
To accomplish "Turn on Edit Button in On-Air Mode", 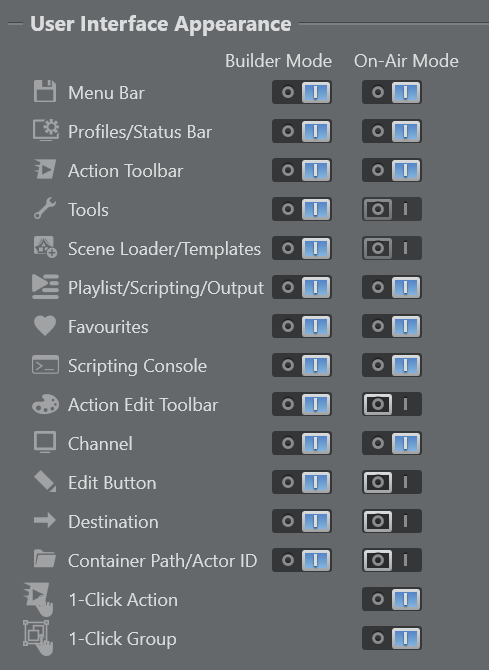I will [392, 482].
